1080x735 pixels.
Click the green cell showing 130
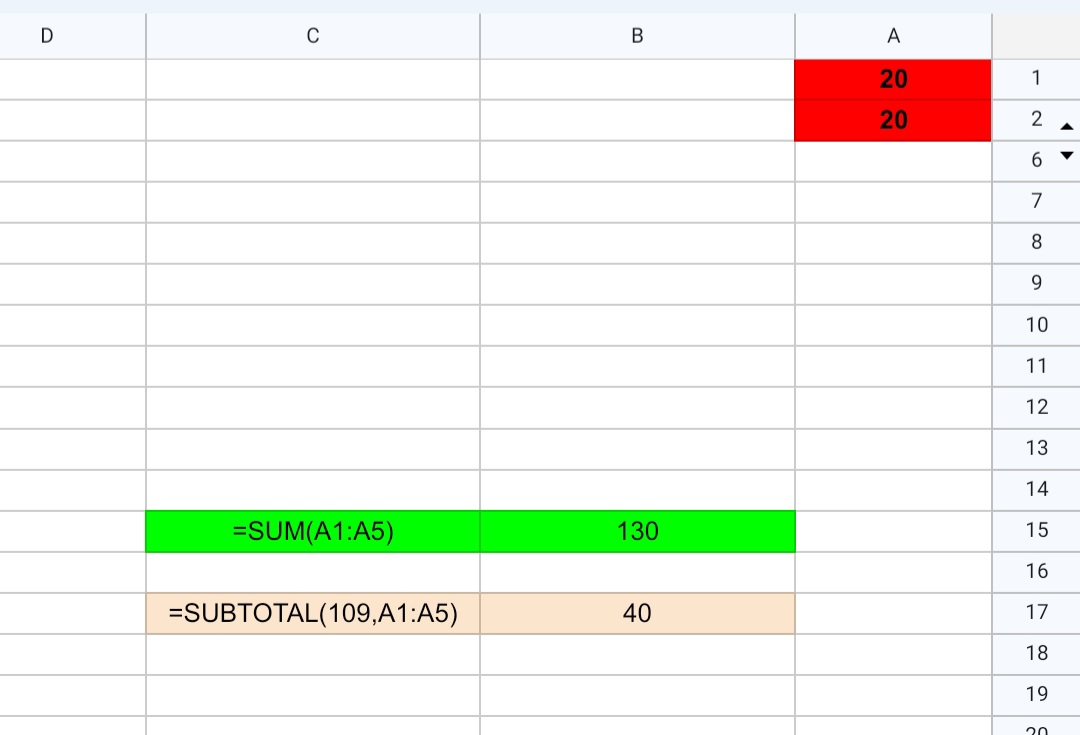point(637,530)
